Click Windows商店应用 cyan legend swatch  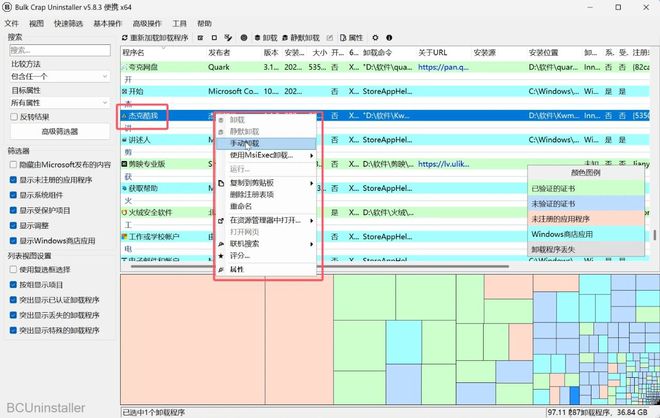pos(585,234)
